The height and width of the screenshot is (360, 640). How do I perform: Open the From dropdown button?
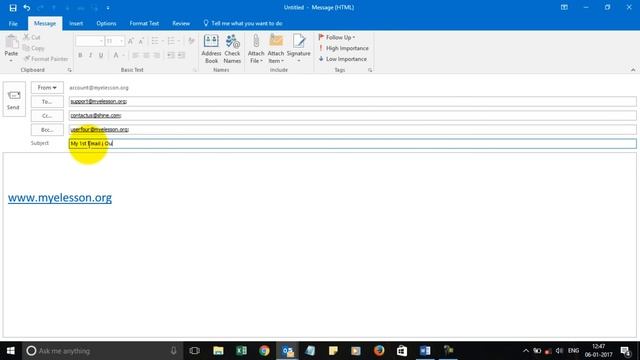47,88
